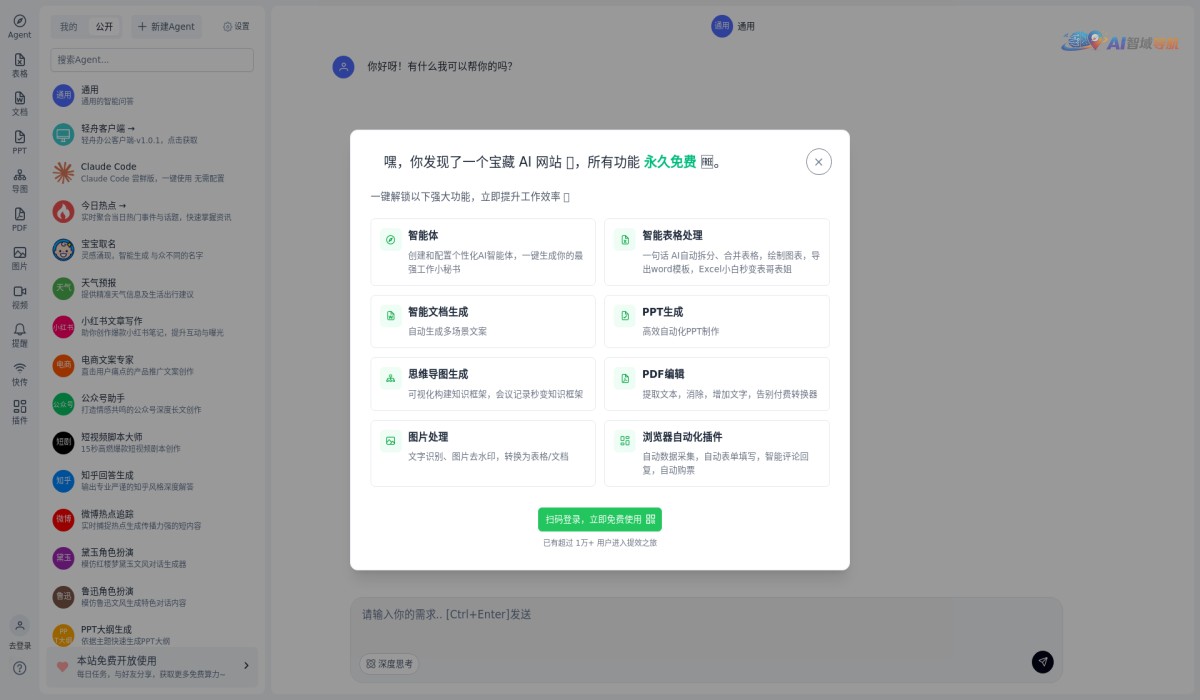Image resolution: width=1200 pixels, height=700 pixels.
Task: Click the 插件 plugin icon in sidebar
Action: pos(19,412)
